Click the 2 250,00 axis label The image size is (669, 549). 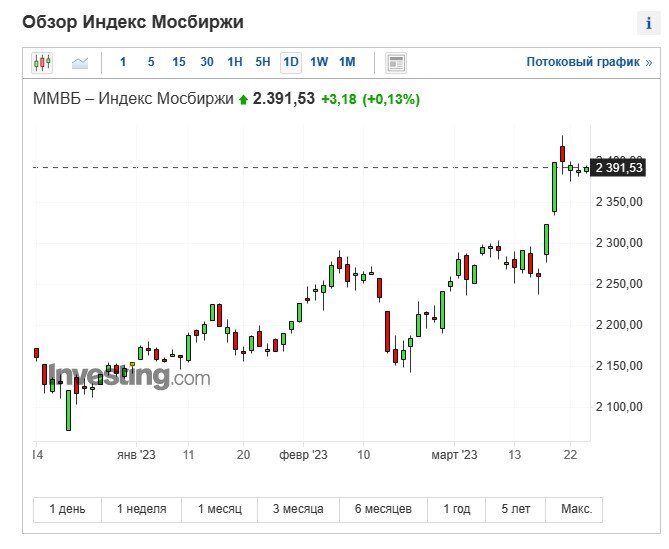(x=619, y=284)
